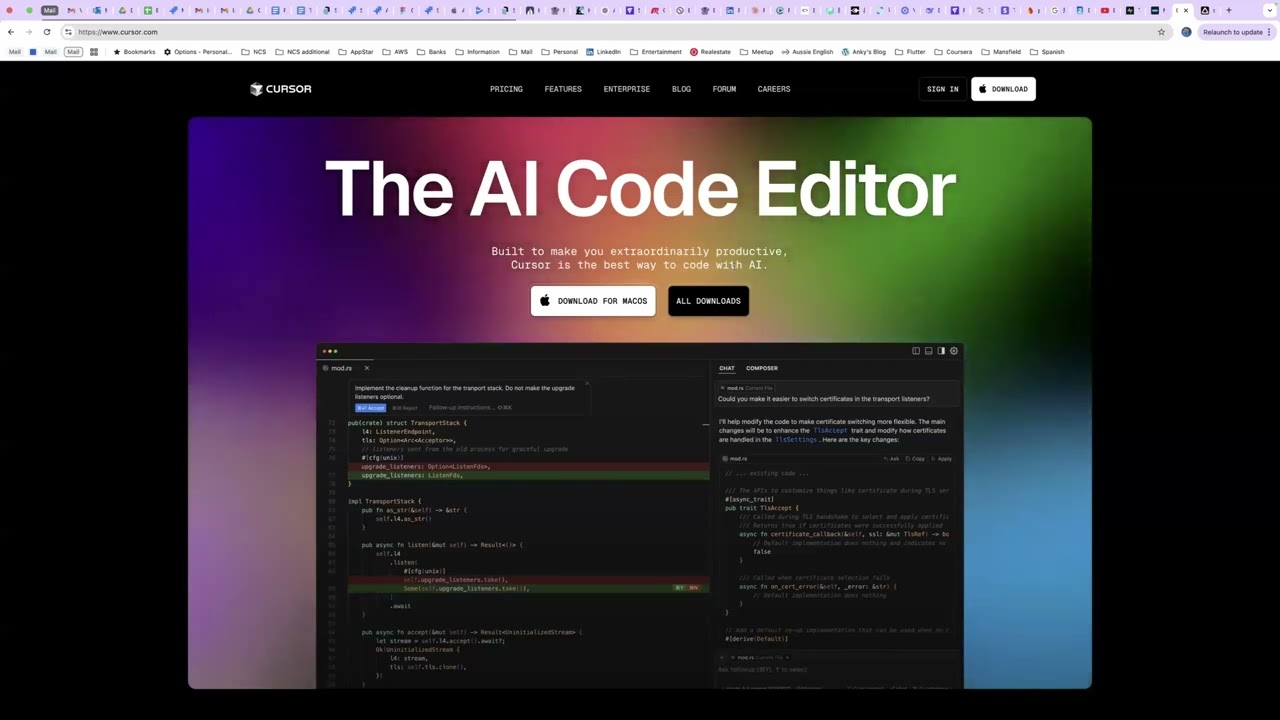Open the Google tab icon in the tab strip
1280x720 pixels.
[1054, 10]
